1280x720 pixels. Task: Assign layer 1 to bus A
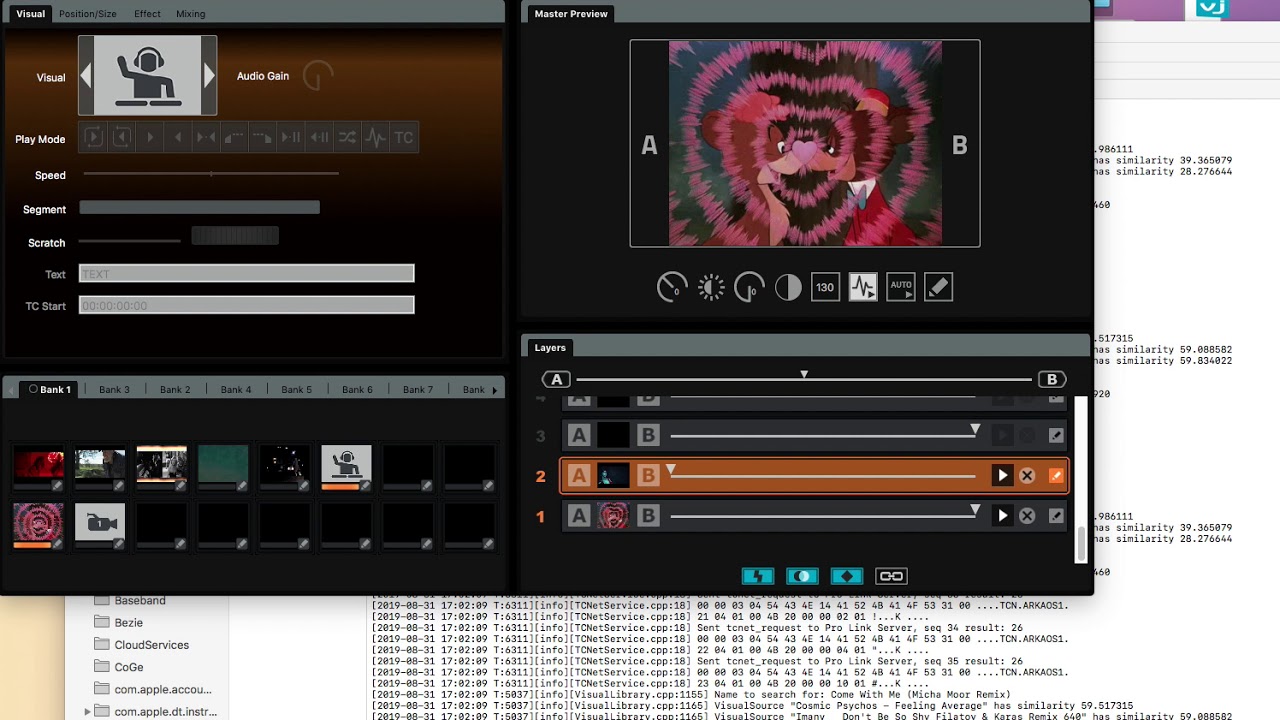[579, 516]
